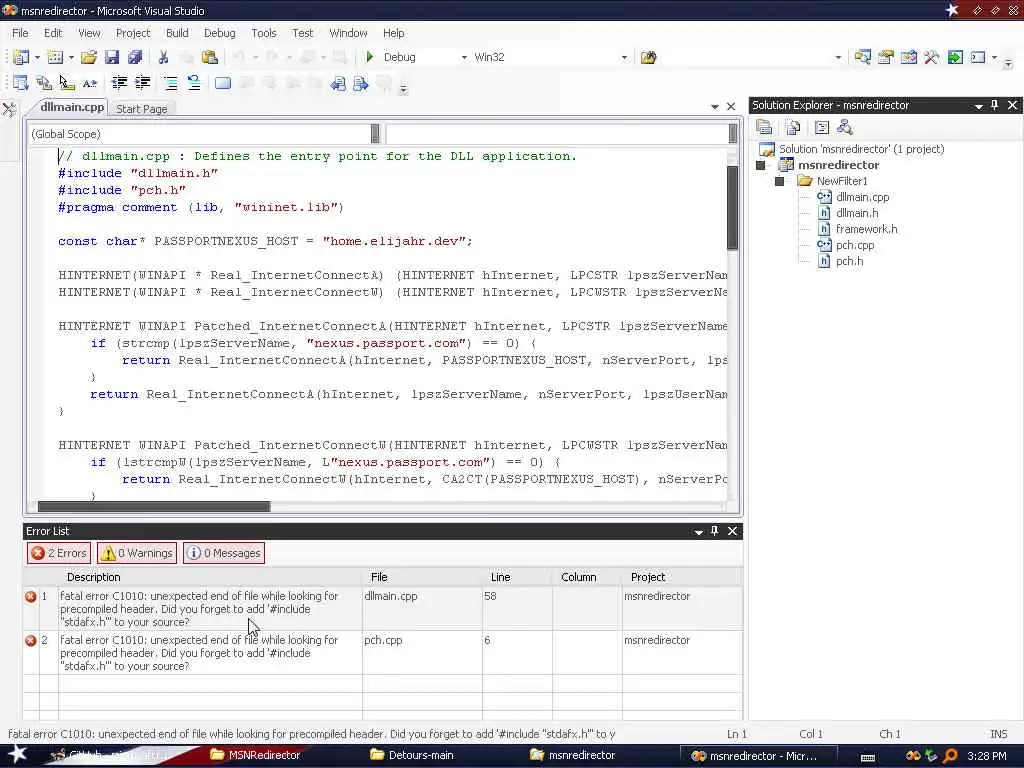Sort errors by Line column header
The image size is (1024, 768).
[517, 577]
